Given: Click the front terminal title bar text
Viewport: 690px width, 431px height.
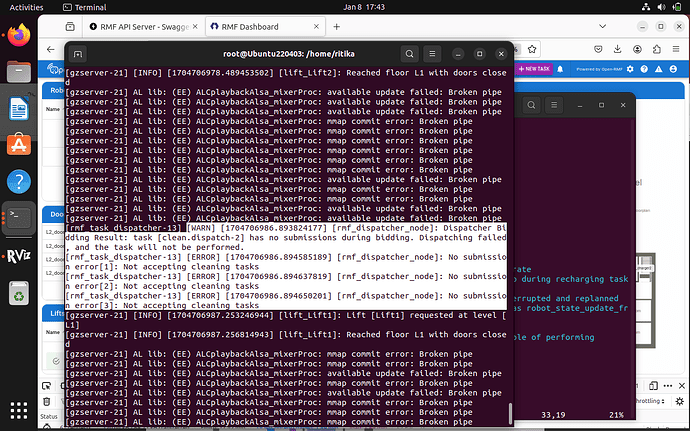Looking at the screenshot, I should click(289, 54).
